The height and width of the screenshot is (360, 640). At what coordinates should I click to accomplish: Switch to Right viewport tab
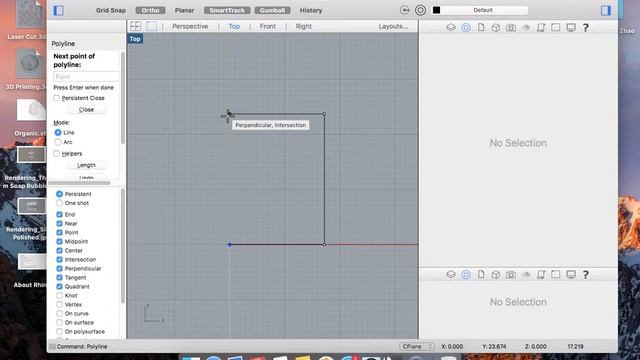coord(304,26)
